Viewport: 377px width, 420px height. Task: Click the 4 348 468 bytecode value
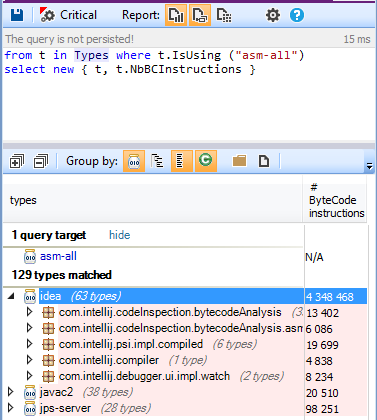[x=330, y=297]
